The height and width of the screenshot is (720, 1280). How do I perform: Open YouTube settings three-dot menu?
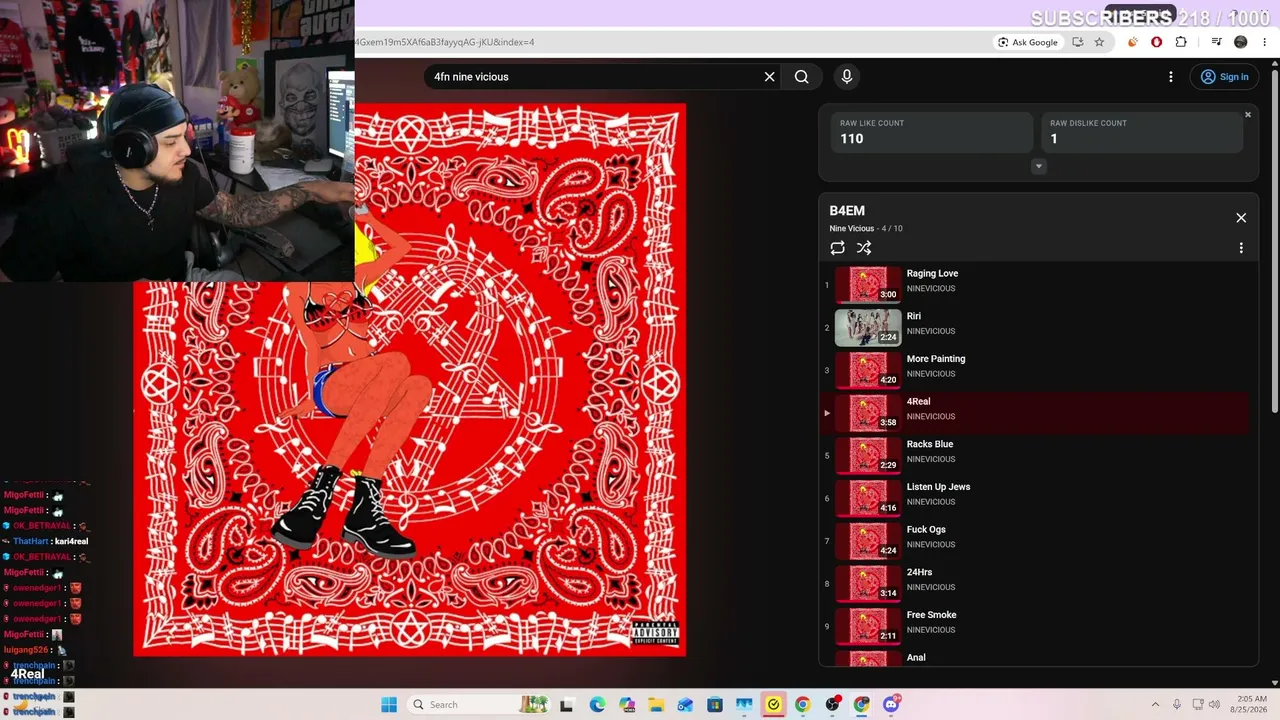point(1171,77)
